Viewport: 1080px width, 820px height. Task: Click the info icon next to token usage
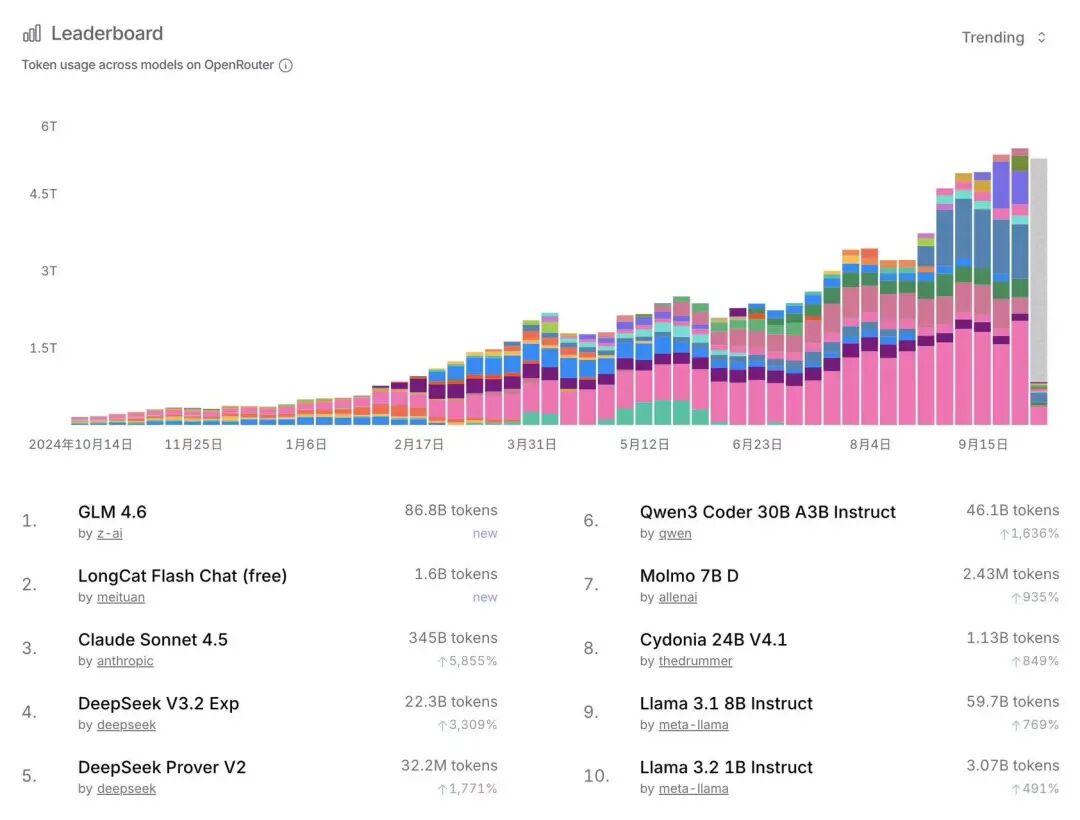pyautogui.click(x=285, y=65)
